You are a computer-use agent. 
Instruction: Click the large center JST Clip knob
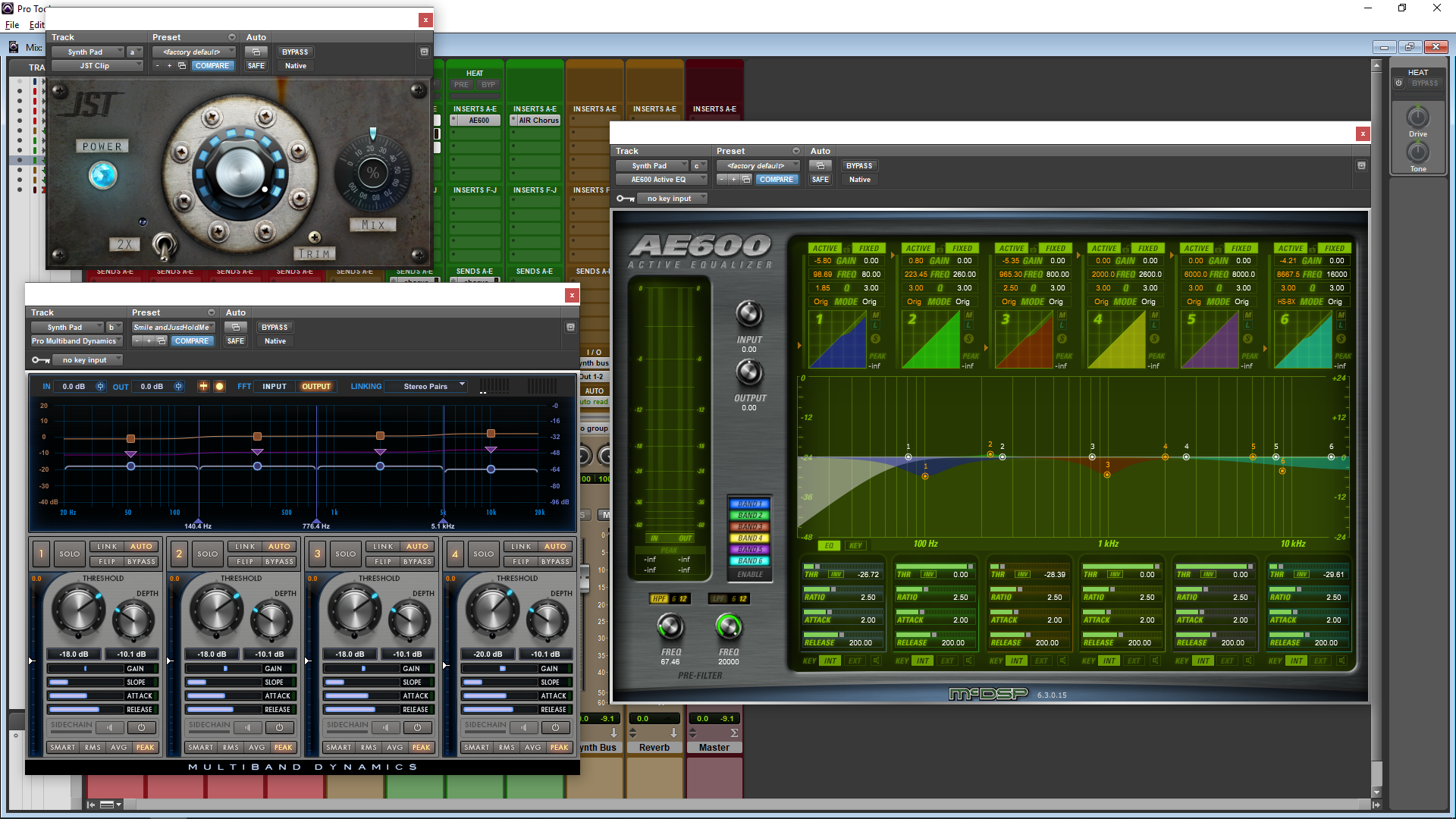(x=240, y=174)
